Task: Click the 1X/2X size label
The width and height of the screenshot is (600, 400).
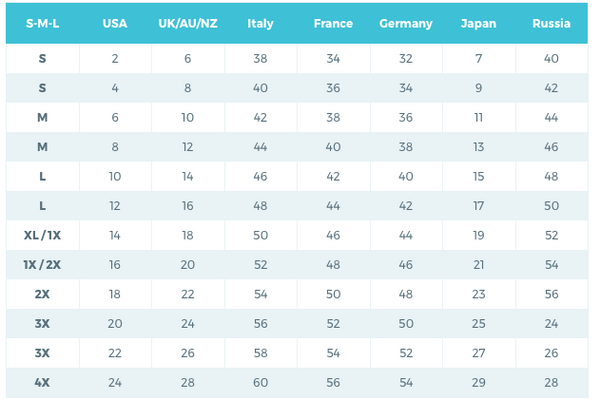Action: [x=42, y=265]
